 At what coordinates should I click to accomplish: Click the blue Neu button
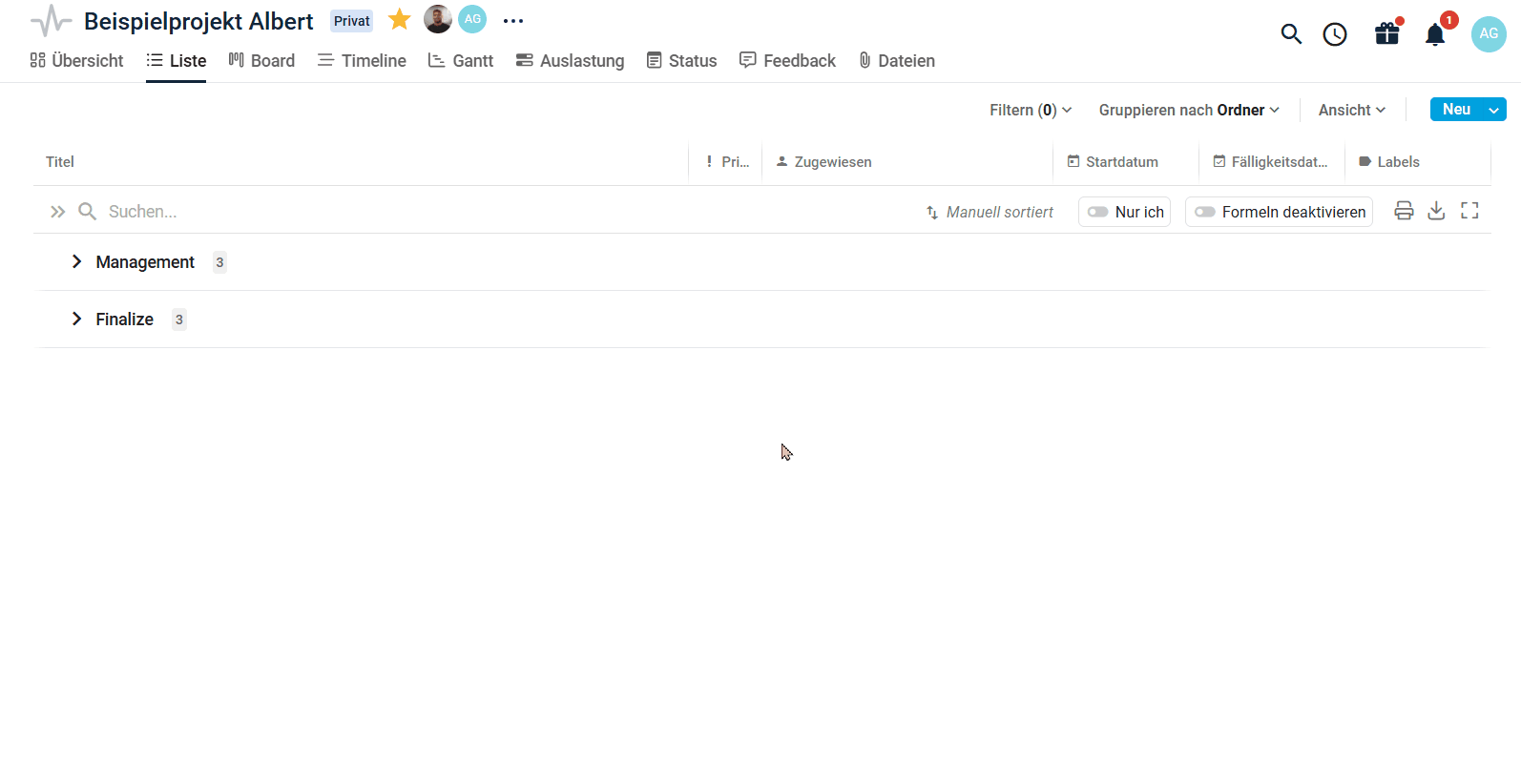point(1456,110)
